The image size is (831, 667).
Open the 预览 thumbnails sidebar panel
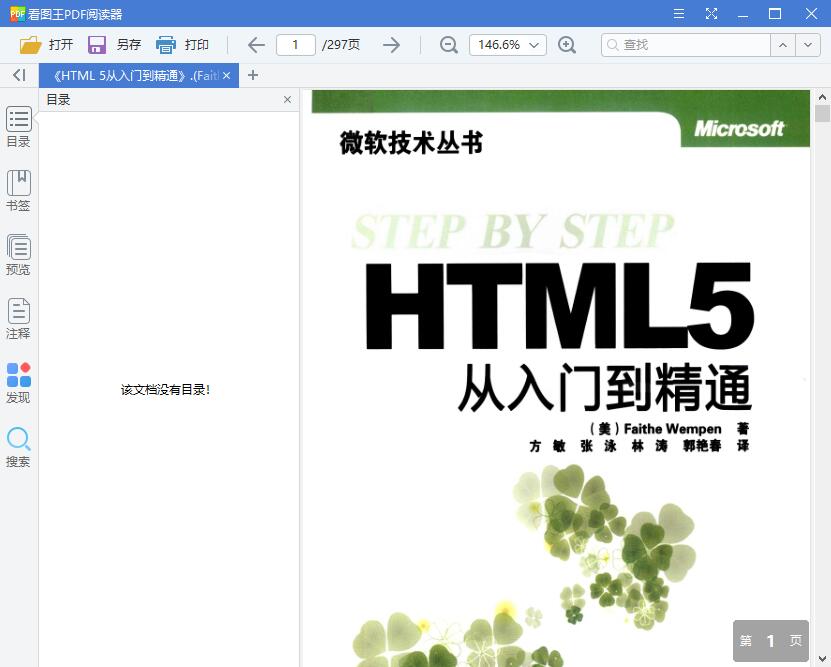(19, 255)
